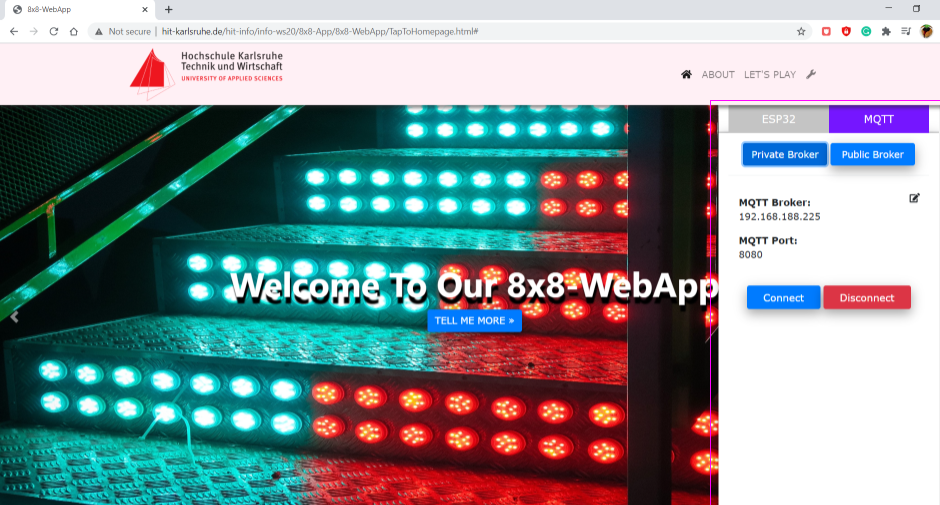Click the home icon in the navbar
The height and width of the screenshot is (505, 940).
pyautogui.click(x=686, y=75)
